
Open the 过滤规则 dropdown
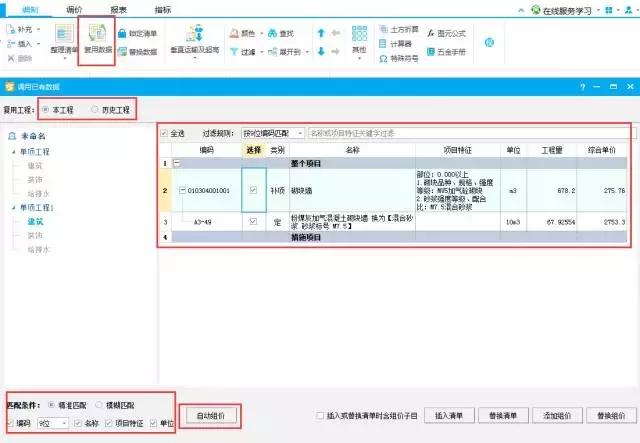[x=273, y=132]
